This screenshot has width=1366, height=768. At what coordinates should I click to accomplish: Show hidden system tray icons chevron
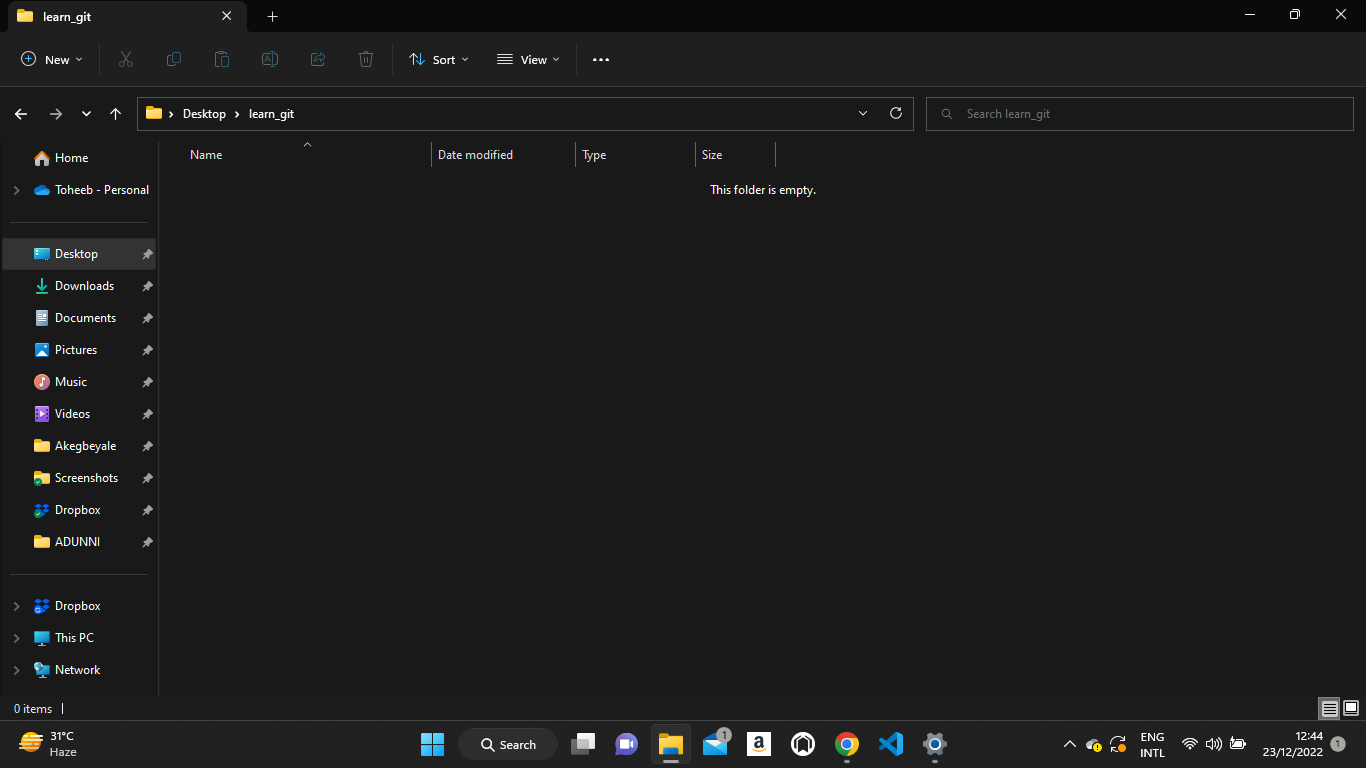[x=1069, y=744]
